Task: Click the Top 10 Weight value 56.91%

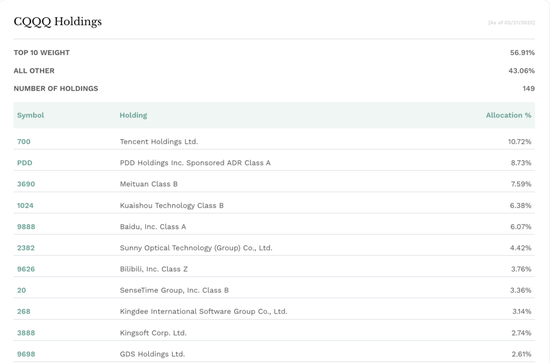Action: [x=522, y=53]
